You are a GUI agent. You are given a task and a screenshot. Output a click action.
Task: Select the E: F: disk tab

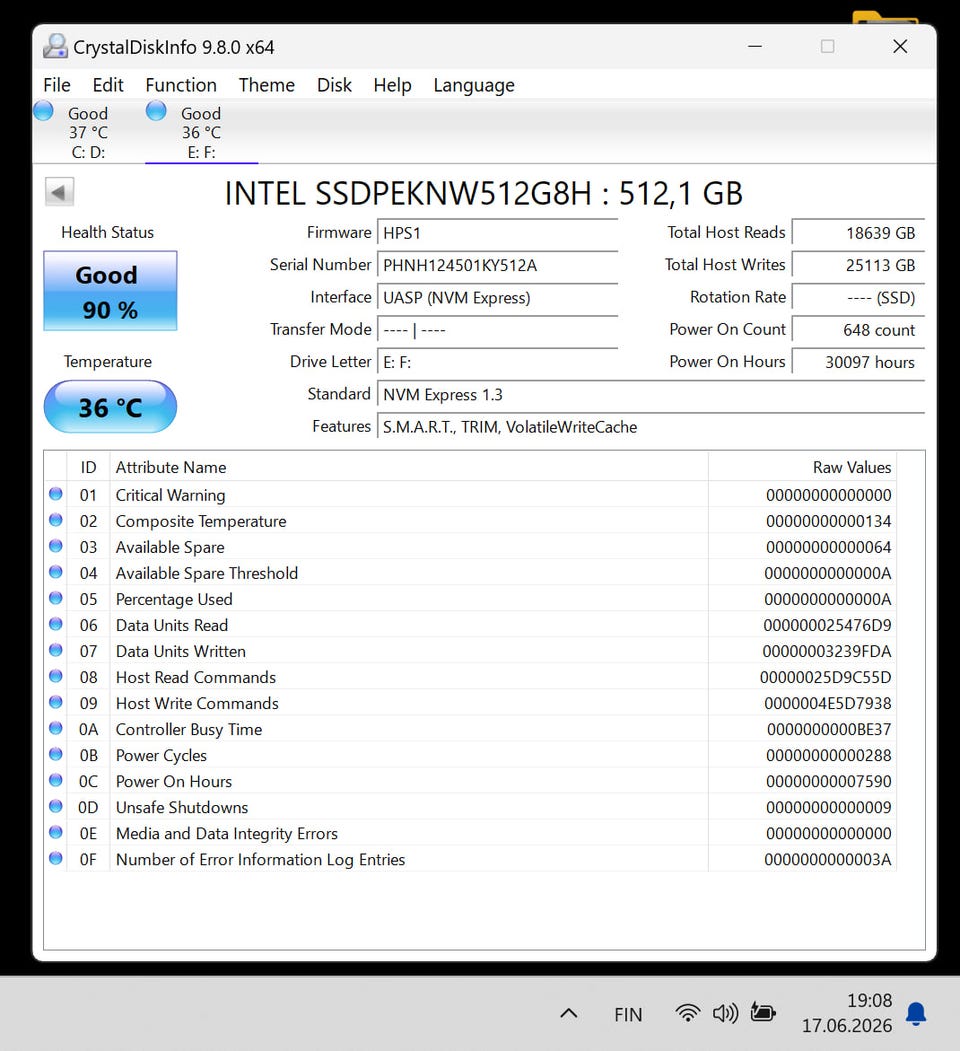(201, 131)
